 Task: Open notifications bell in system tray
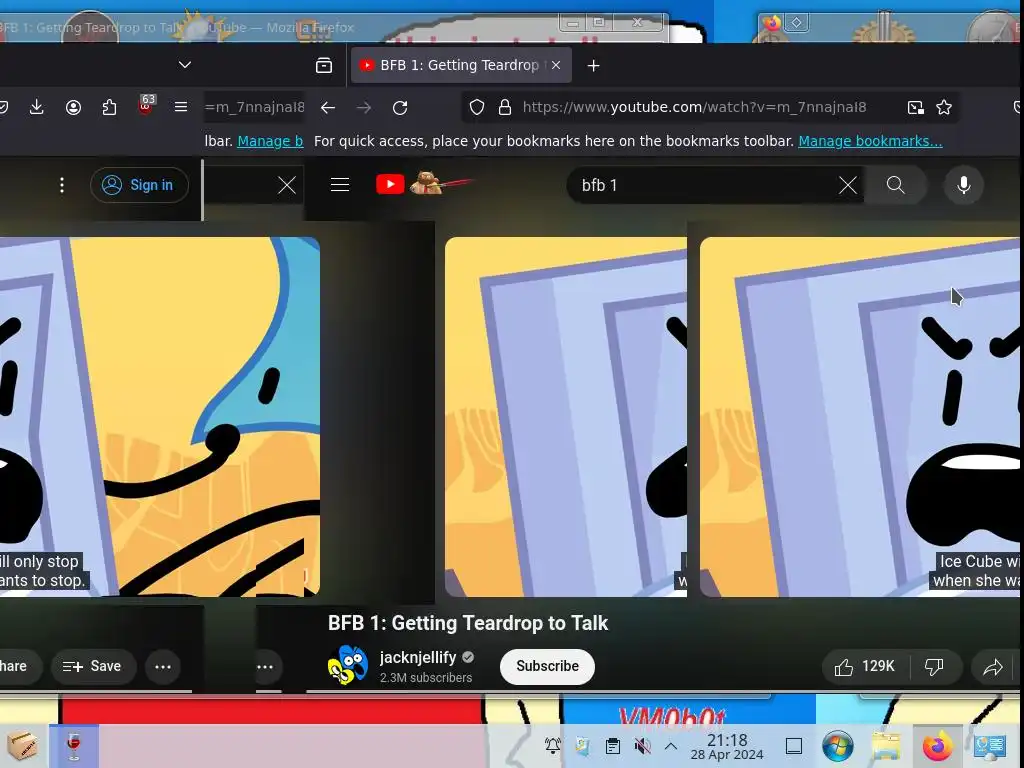pos(553,746)
